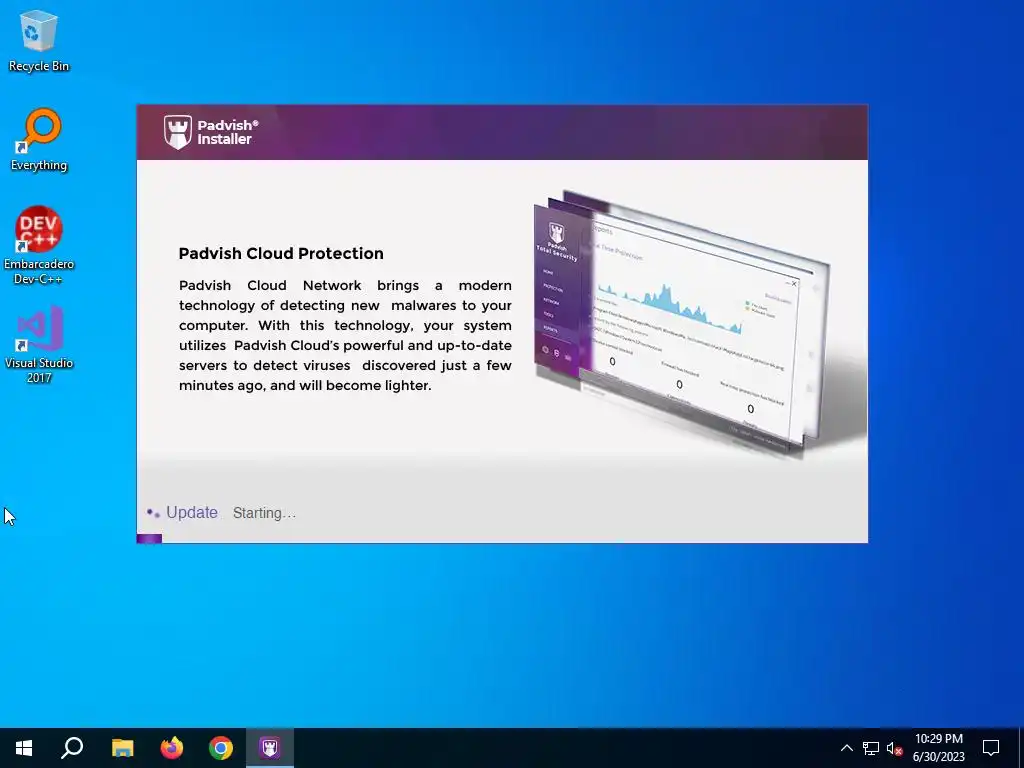Open the Action Center notifications icon
The height and width of the screenshot is (768, 1024).
[x=991, y=748]
